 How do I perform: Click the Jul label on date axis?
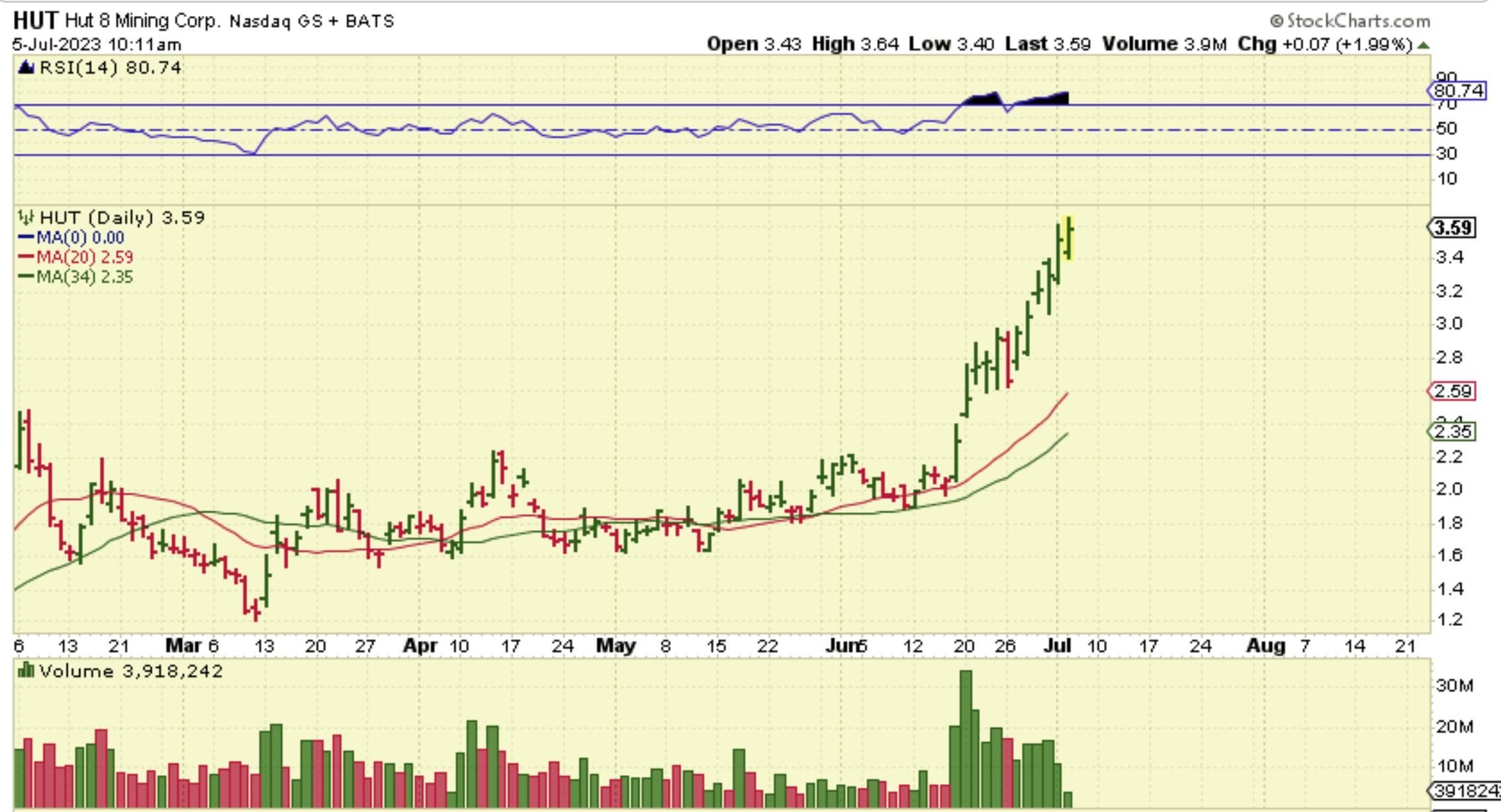[1057, 645]
